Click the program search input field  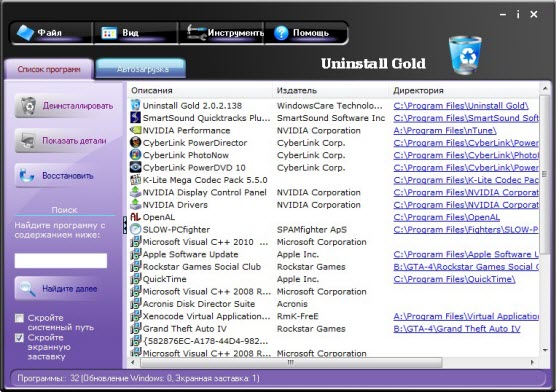[61, 260]
